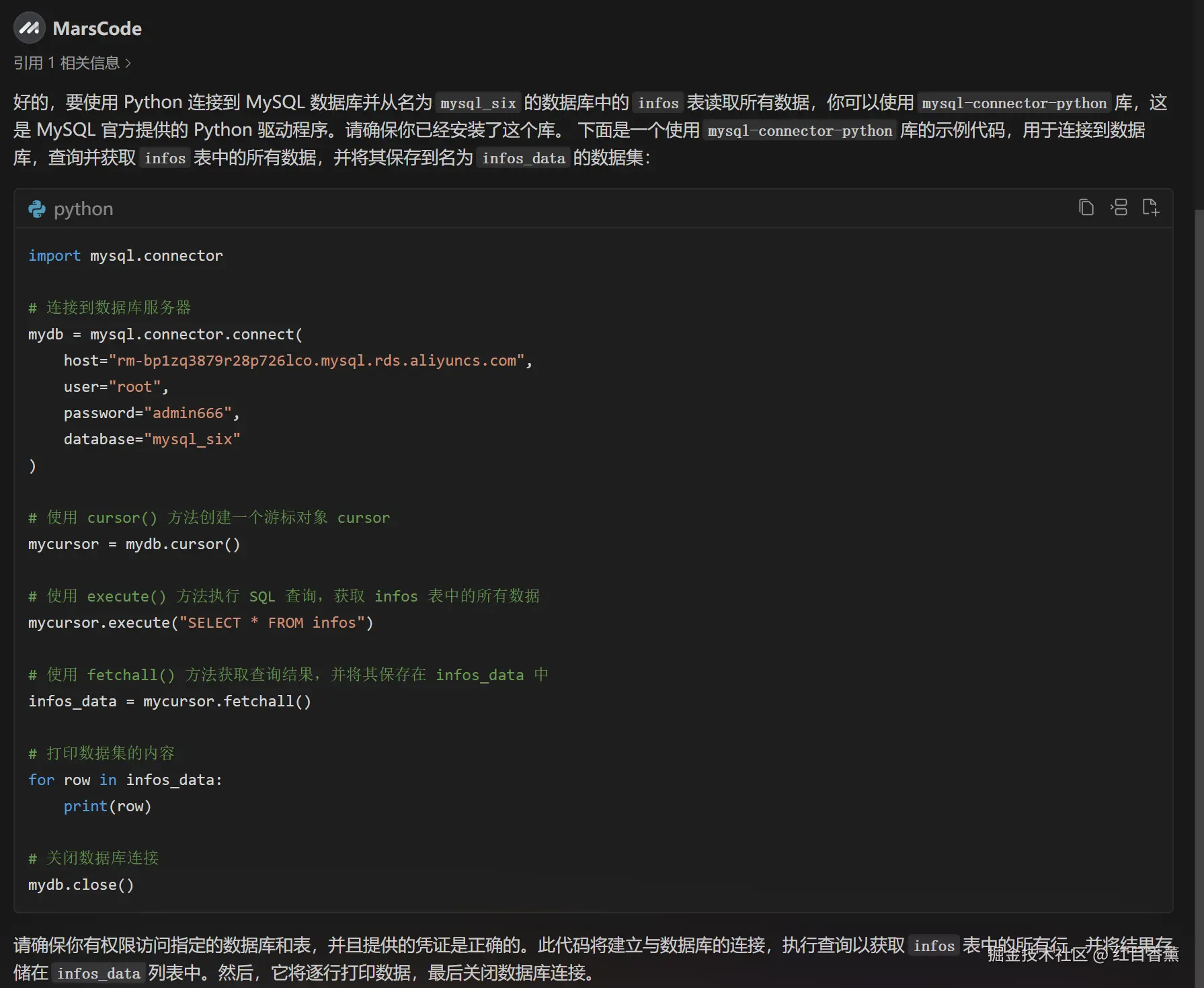Click the line 'print(row)'
The image size is (1204, 988).
pyautogui.click(x=108, y=807)
